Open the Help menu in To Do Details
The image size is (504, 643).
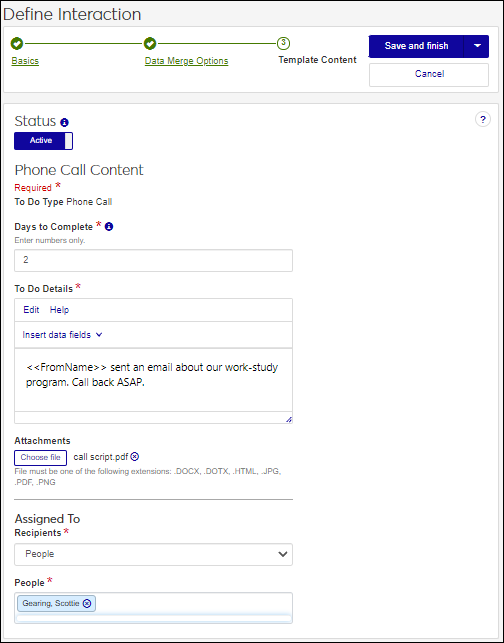[x=59, y=310]
